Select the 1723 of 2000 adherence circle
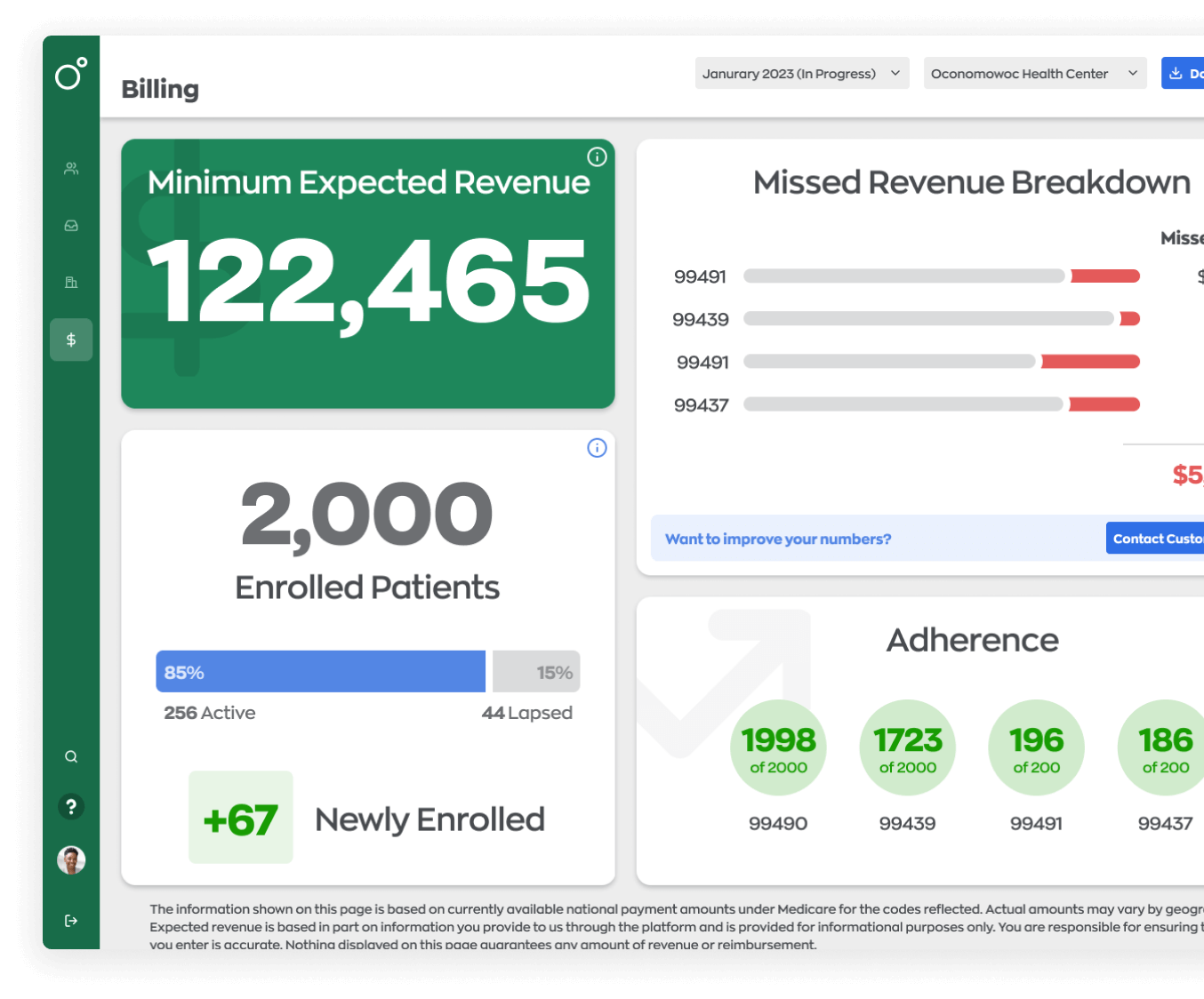The image size is (1204, 999). coord(907,747)
